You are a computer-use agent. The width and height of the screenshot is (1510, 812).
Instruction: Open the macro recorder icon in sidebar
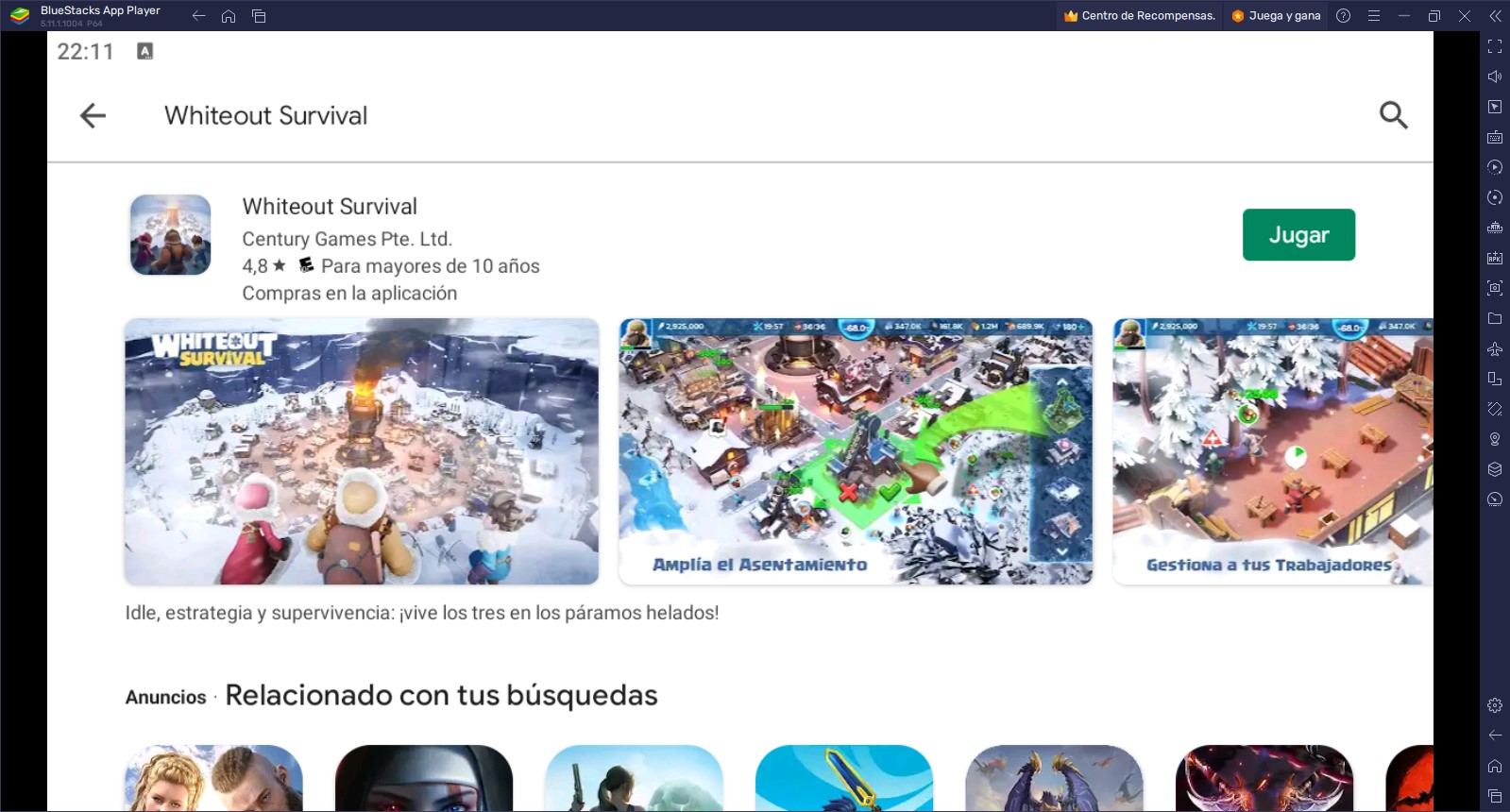click(x=1495, y=167)
